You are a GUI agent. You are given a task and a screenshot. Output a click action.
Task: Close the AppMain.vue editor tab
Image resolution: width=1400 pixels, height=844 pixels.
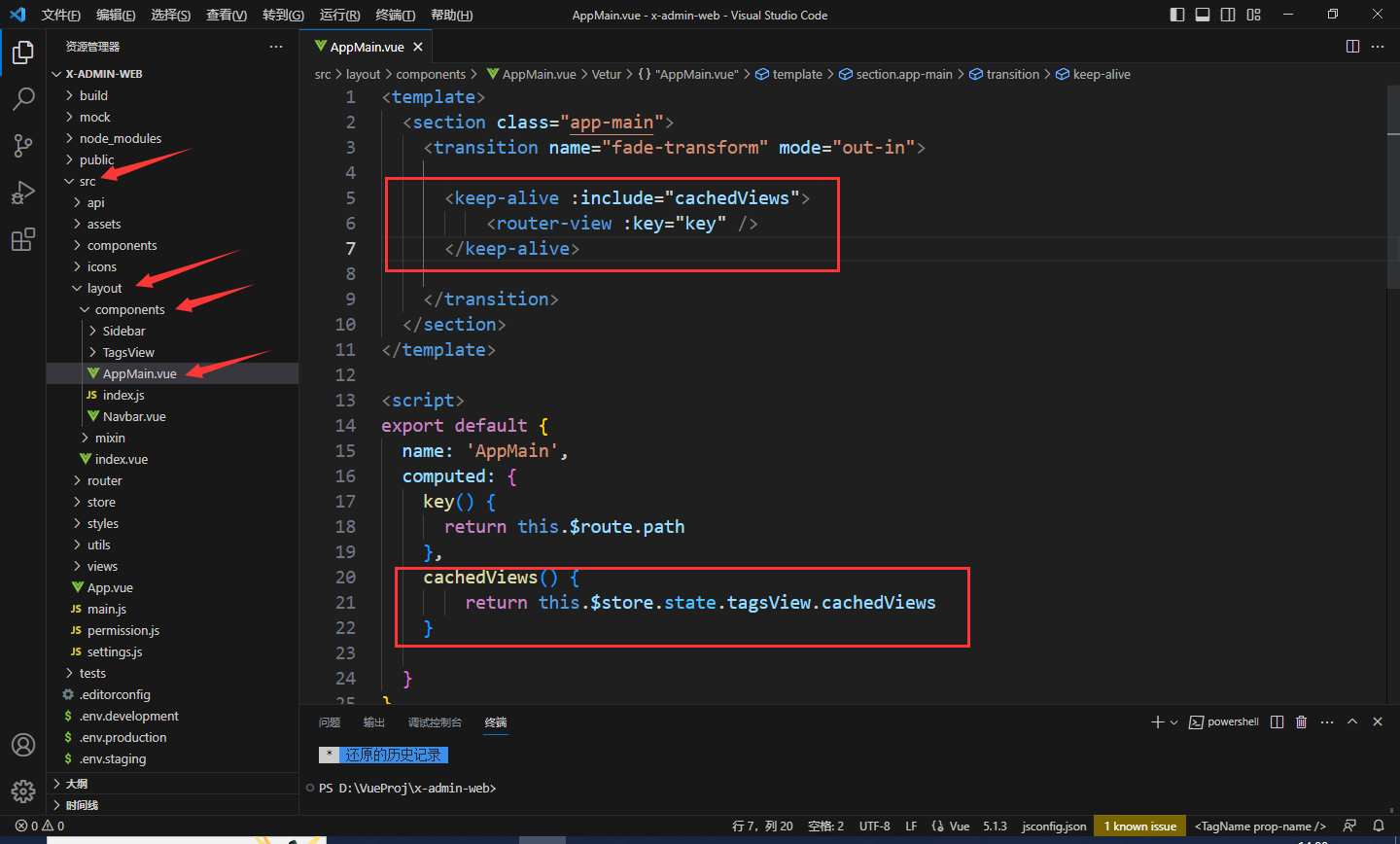coord(418,47)
